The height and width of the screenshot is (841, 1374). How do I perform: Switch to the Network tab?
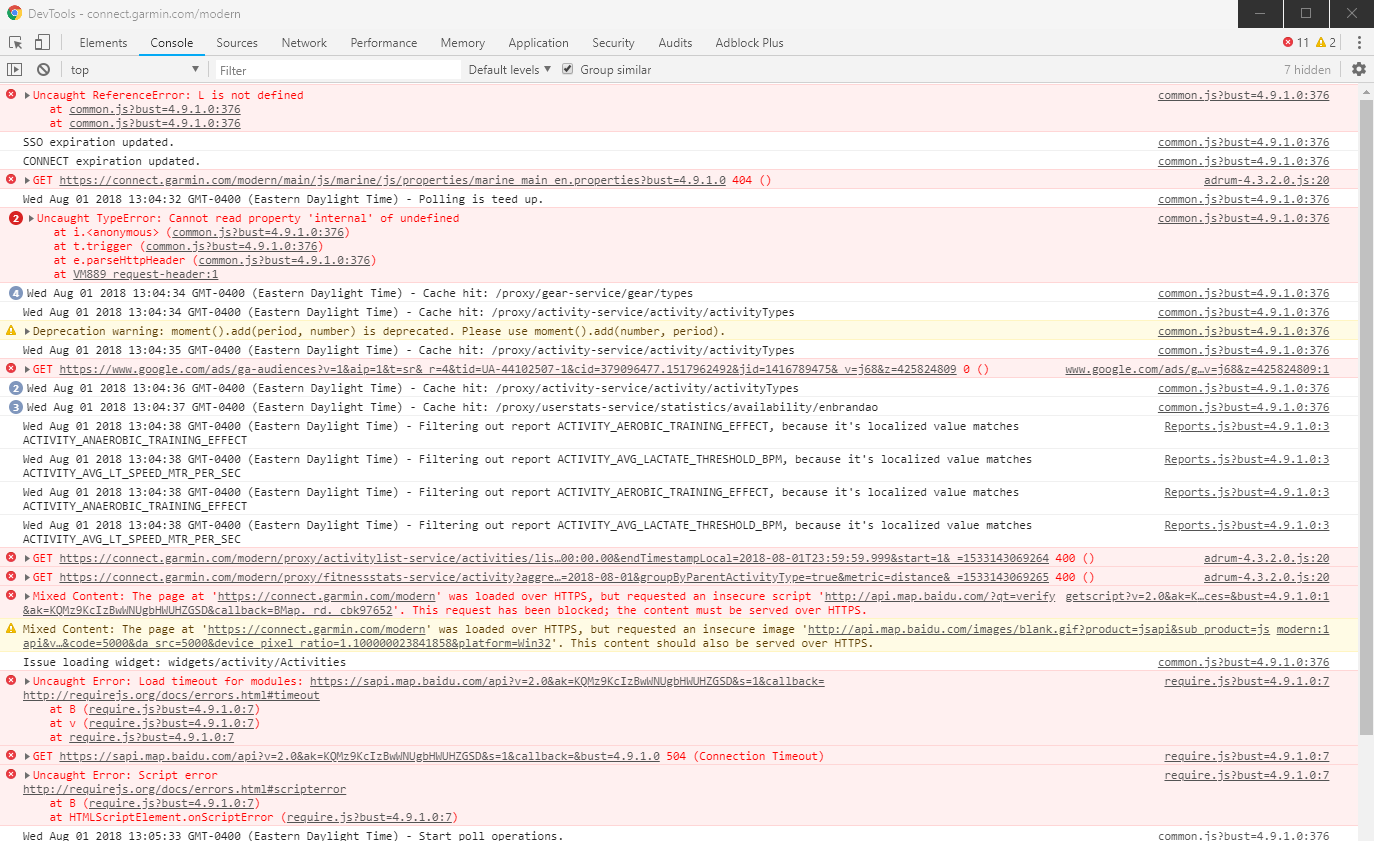pyautogui.click(x=304, y=43)
